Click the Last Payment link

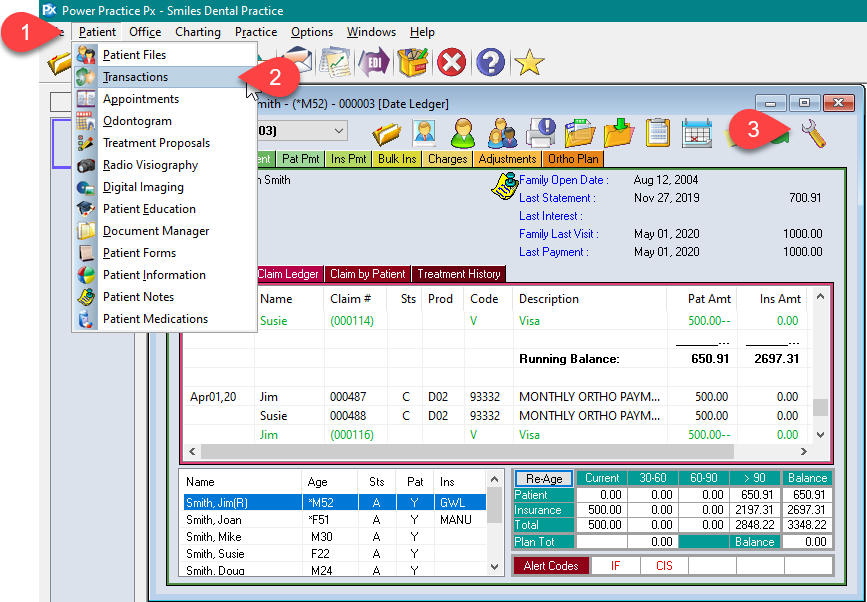pos(553,252)
